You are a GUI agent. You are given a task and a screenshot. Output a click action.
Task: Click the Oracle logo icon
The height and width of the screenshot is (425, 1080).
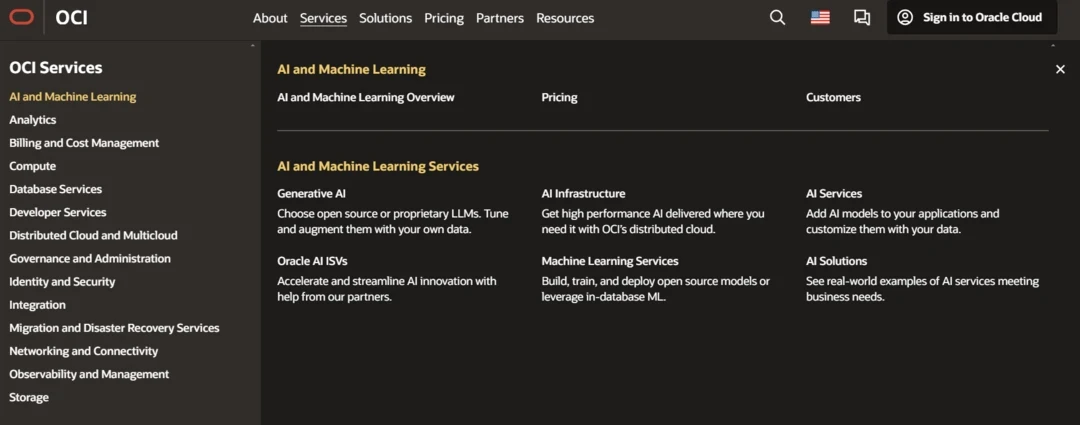click(21, 17)
